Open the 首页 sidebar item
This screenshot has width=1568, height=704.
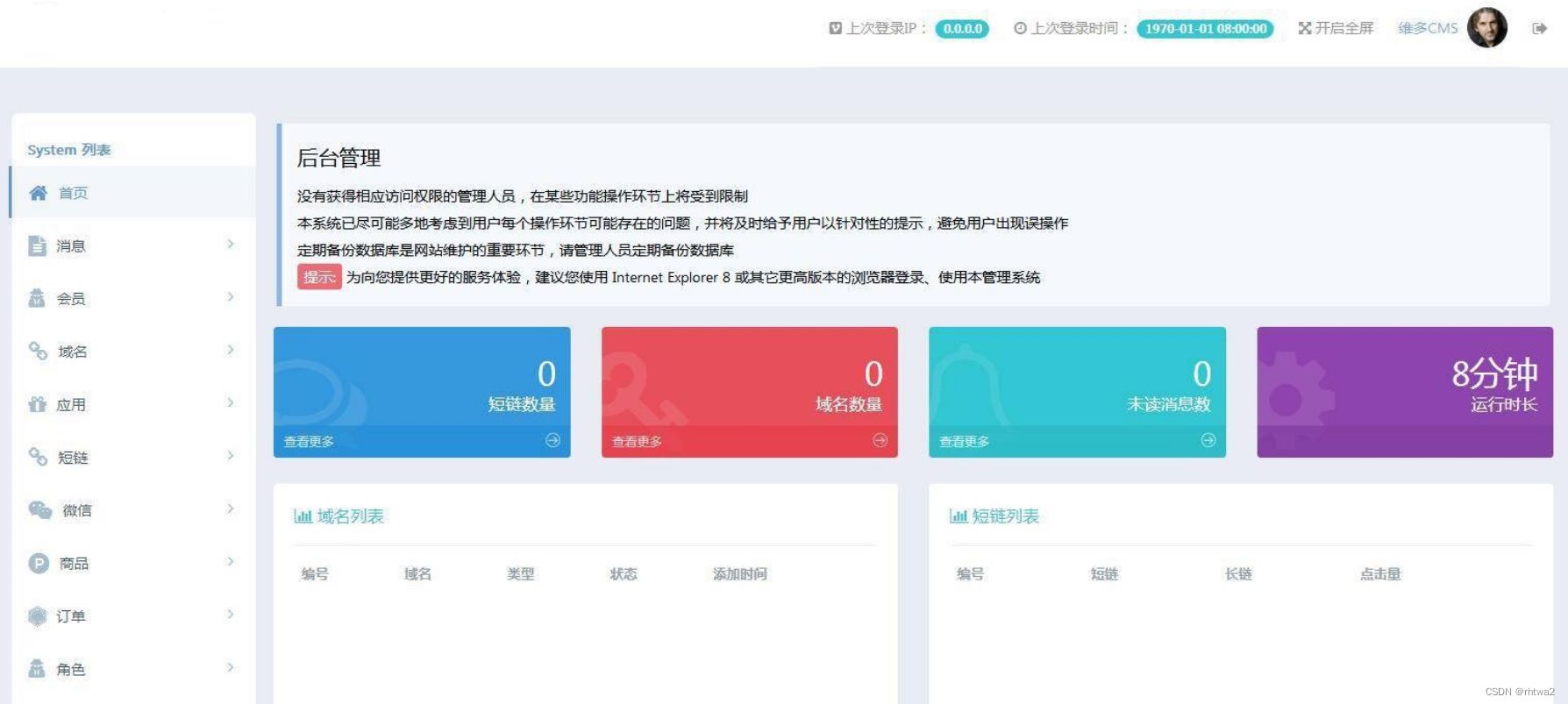click(133, 192)
